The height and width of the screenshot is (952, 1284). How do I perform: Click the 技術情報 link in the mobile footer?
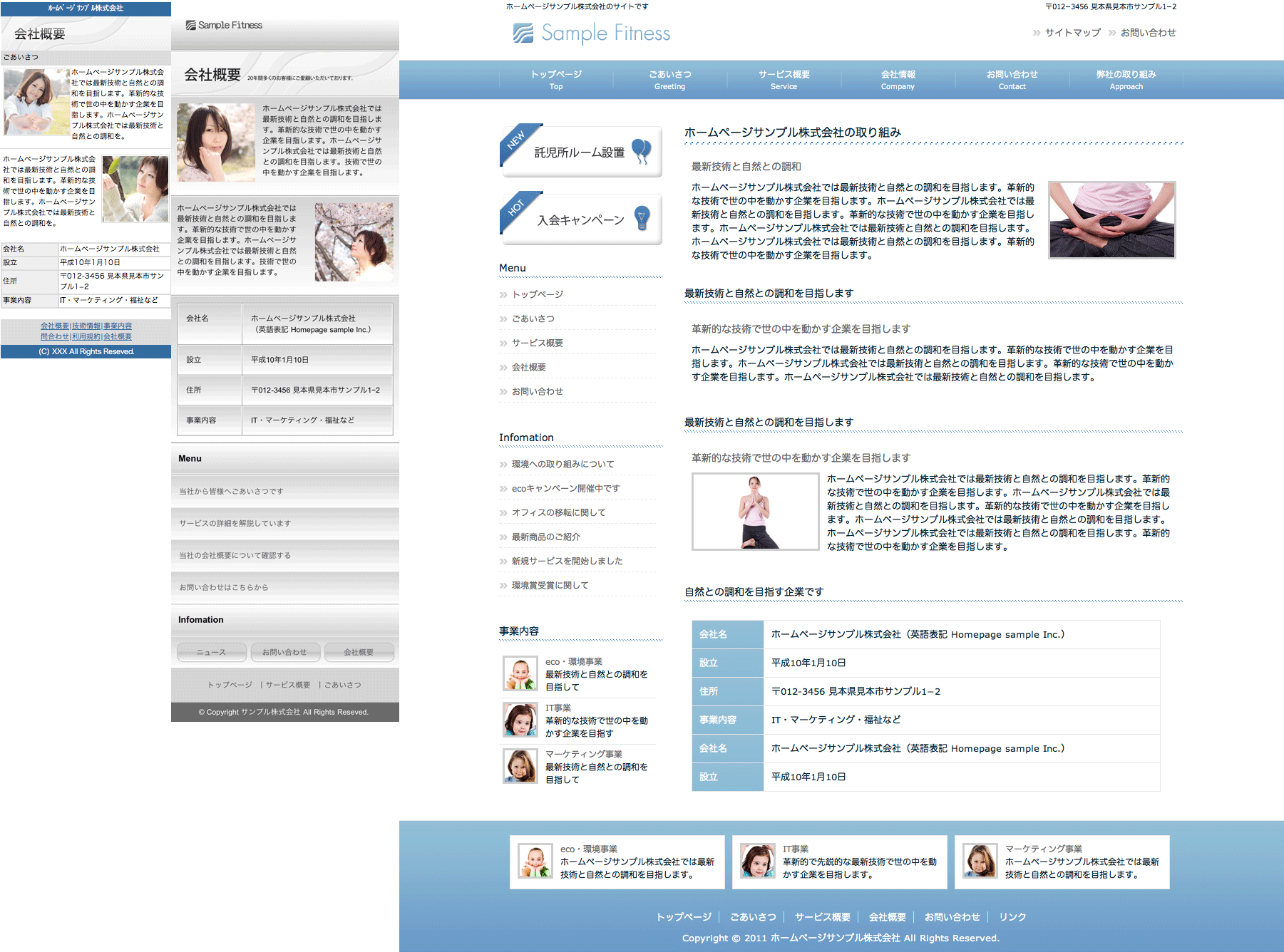(x=86, y=326)
